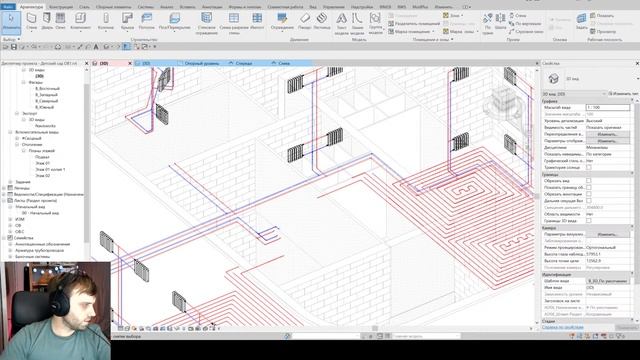The height and width of the screenshot is (360, 640).
Task: Select the Mullion (Импост) tool
Action: click(257, 21)
